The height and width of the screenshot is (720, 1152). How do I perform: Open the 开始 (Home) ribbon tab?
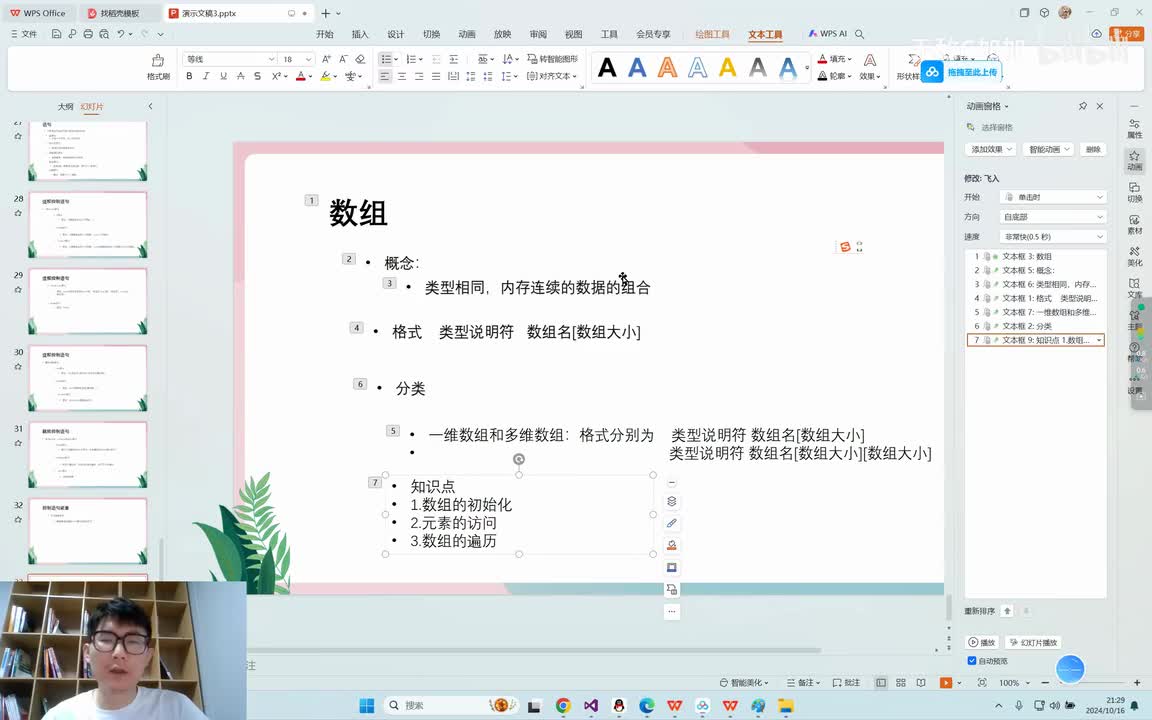click(325, 35)
